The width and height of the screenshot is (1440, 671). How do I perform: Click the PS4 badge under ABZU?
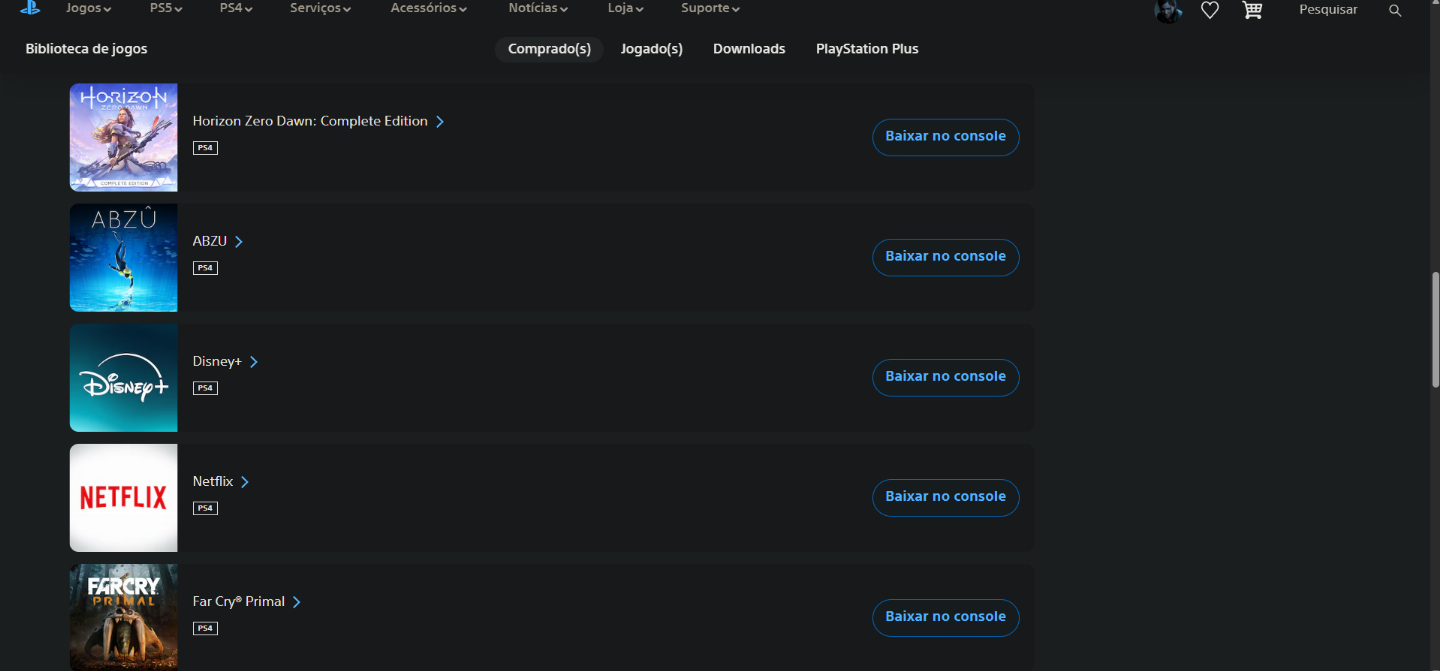tap(205, 268)
